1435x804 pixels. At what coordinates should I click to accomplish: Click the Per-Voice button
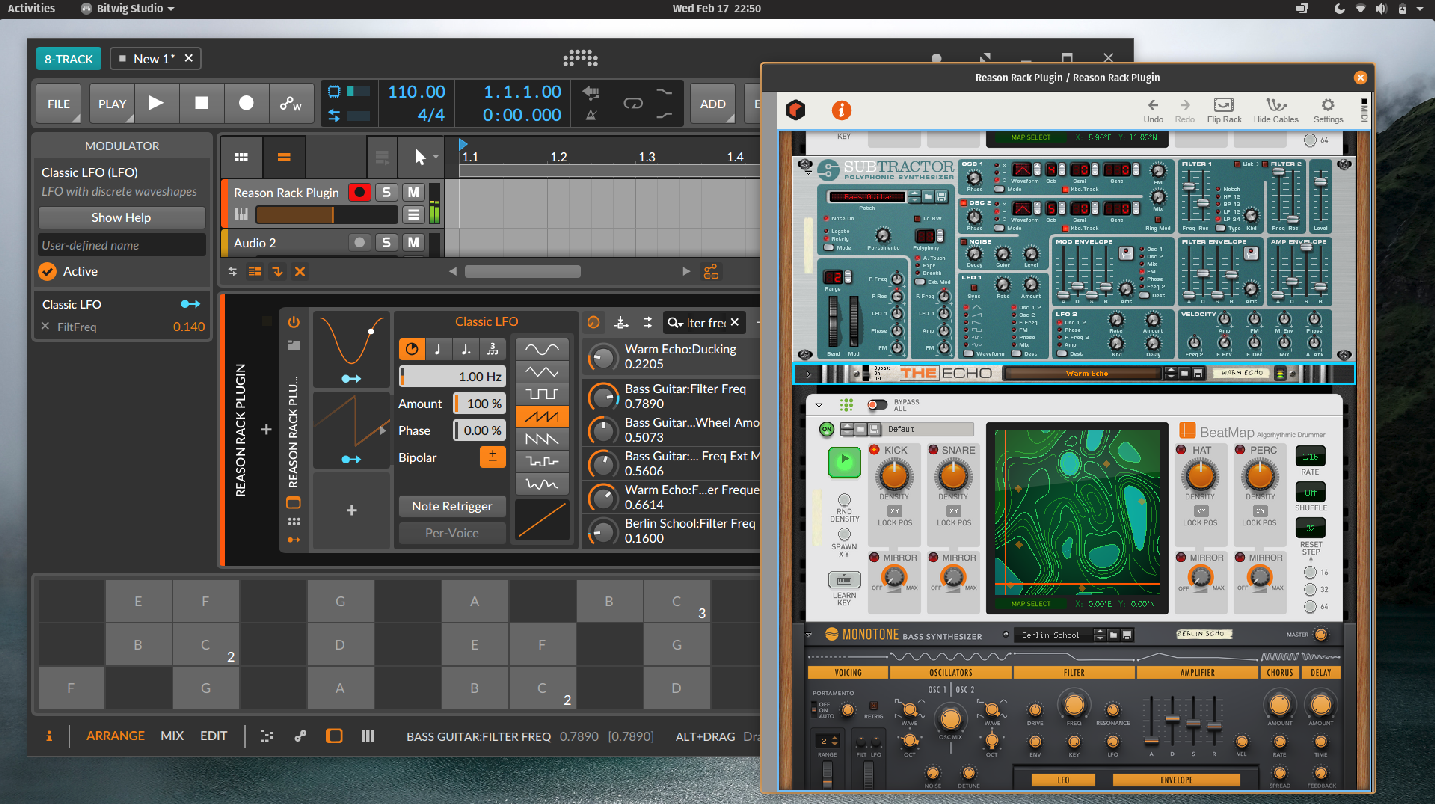[452, 533]
